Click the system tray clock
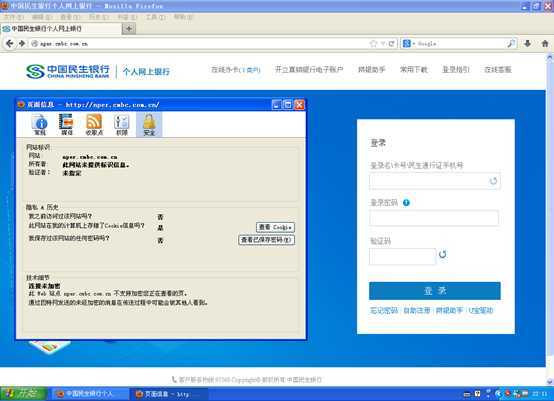 [x=540, y=394]
